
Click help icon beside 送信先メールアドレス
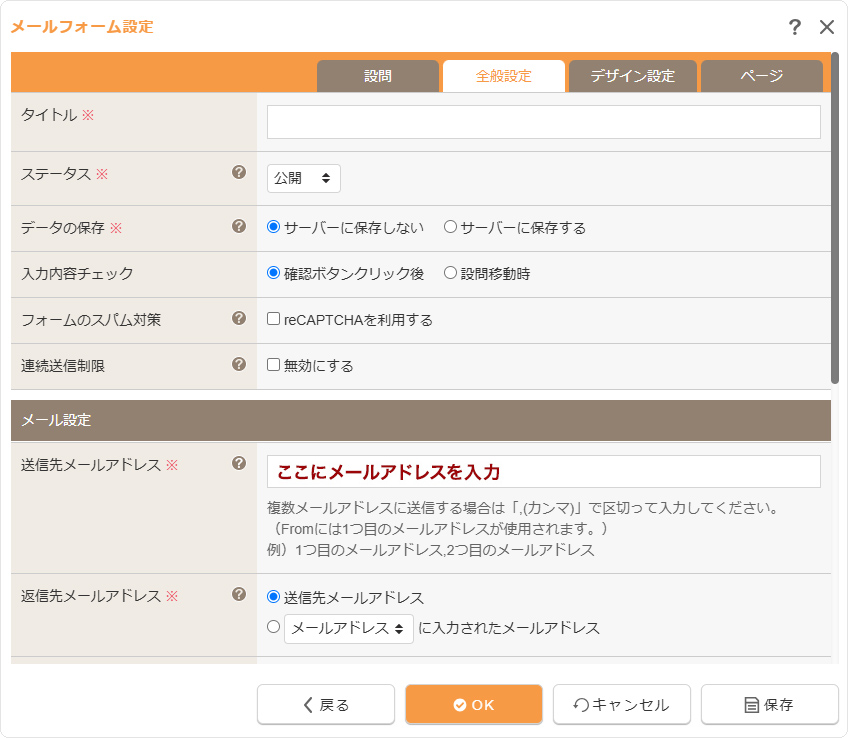click(x=239, y=463)
